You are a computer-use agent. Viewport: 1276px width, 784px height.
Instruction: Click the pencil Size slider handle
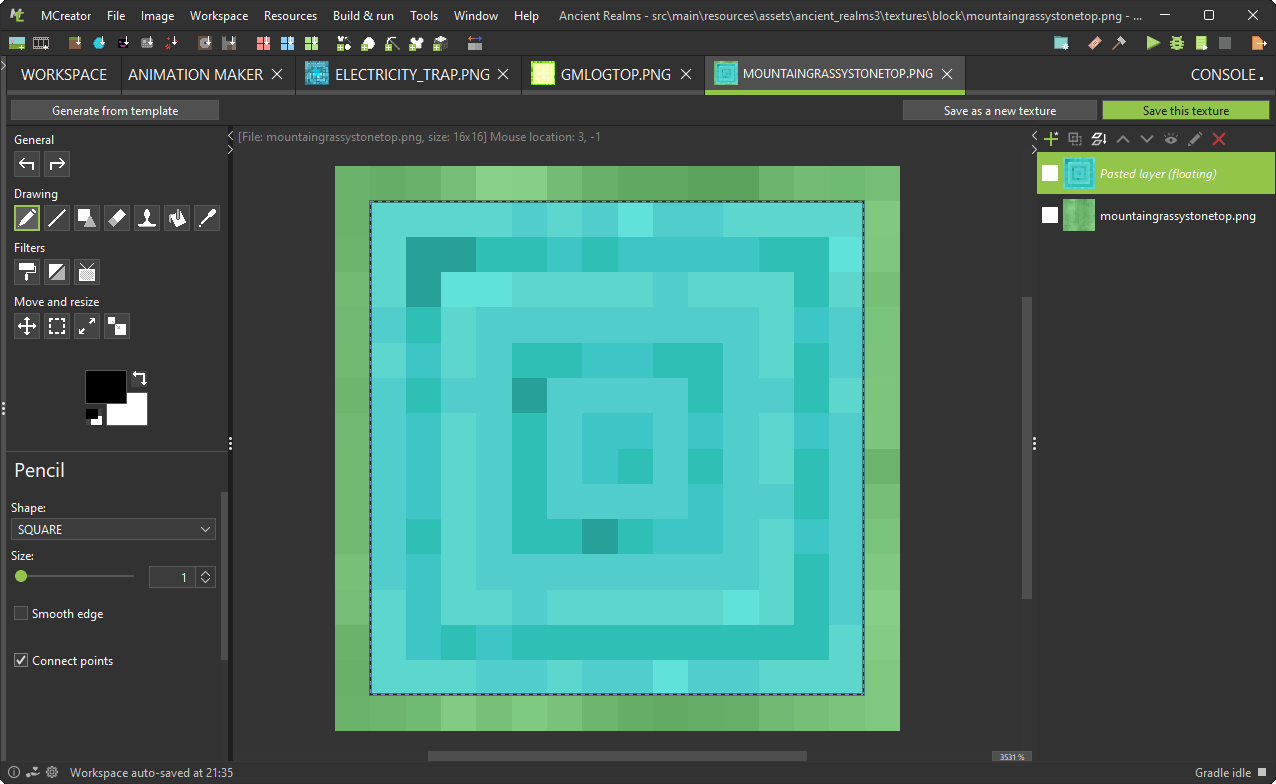coord(21,576)
